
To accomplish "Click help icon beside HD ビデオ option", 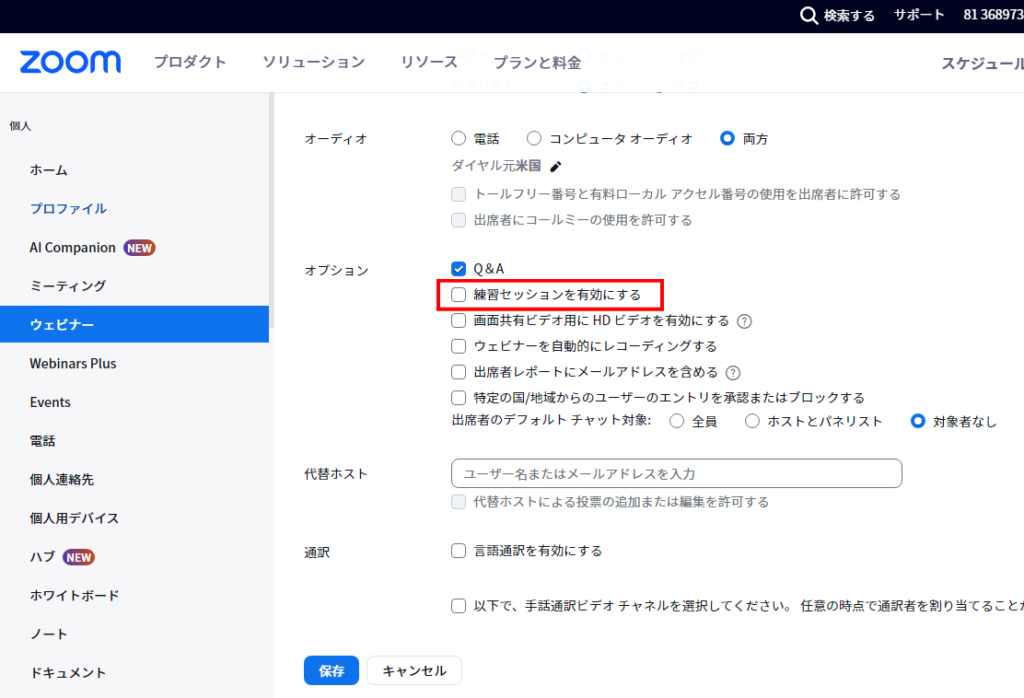I will click(x=744, y=321).
